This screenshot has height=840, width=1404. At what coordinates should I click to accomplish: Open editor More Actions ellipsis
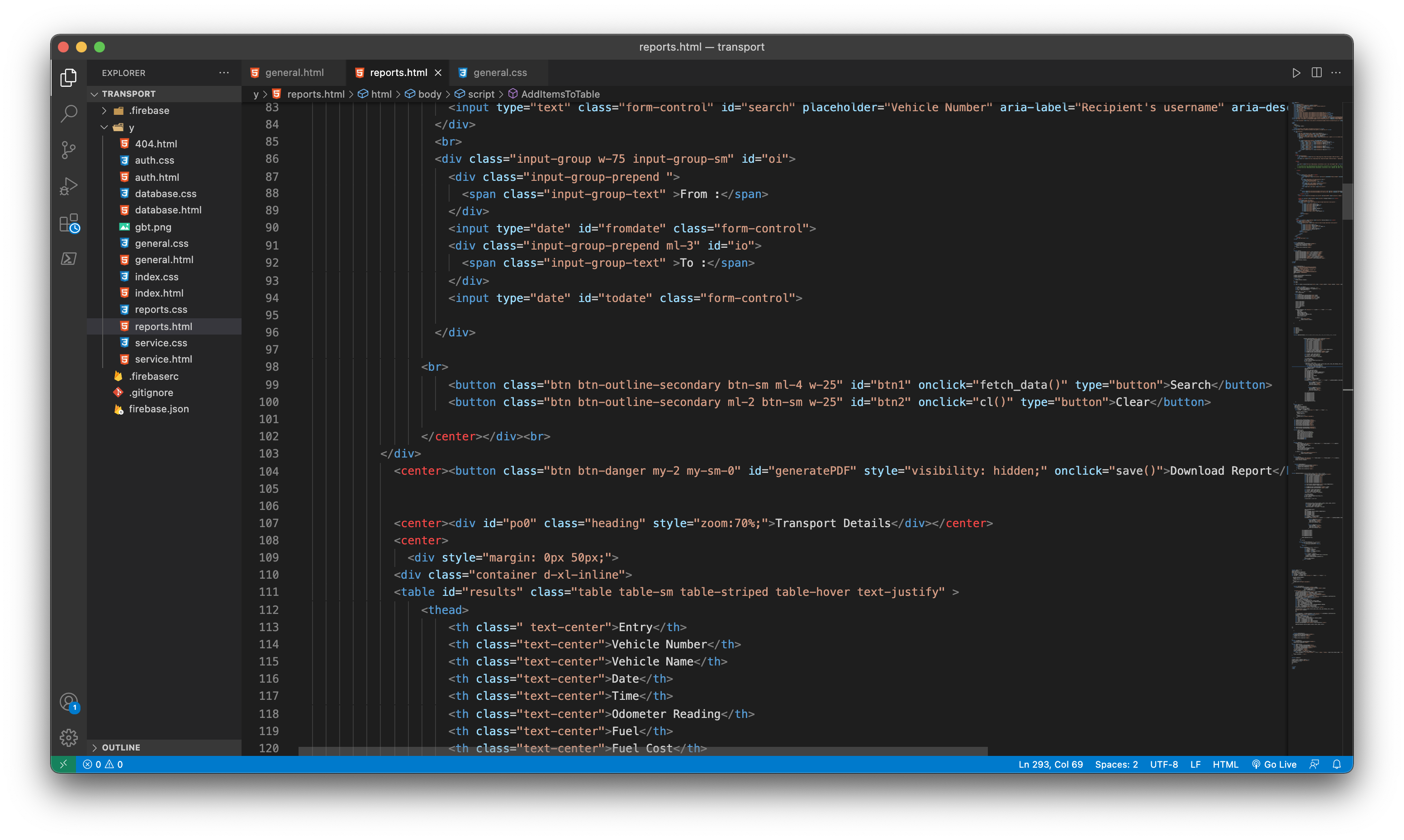pos(1336,72)
